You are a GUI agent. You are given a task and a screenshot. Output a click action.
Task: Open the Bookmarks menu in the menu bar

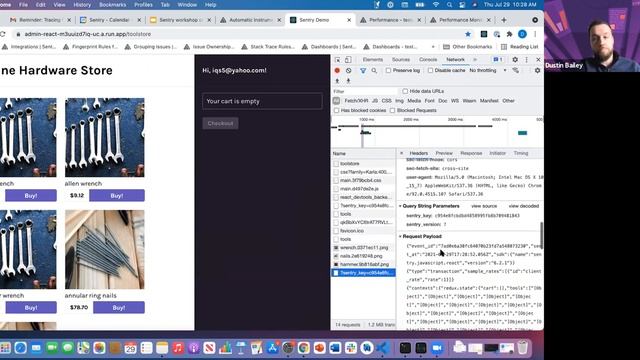(x=112, y=5)
